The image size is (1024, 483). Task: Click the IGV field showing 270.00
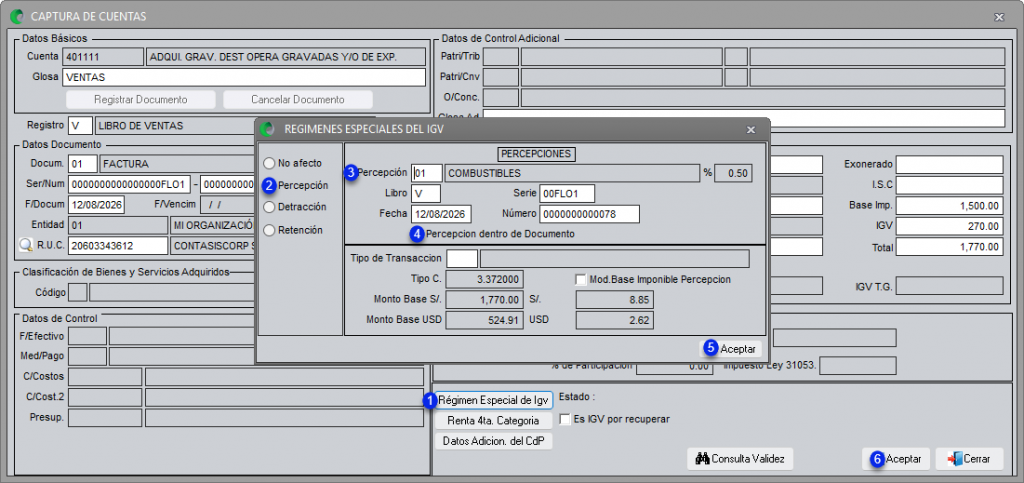949,226
